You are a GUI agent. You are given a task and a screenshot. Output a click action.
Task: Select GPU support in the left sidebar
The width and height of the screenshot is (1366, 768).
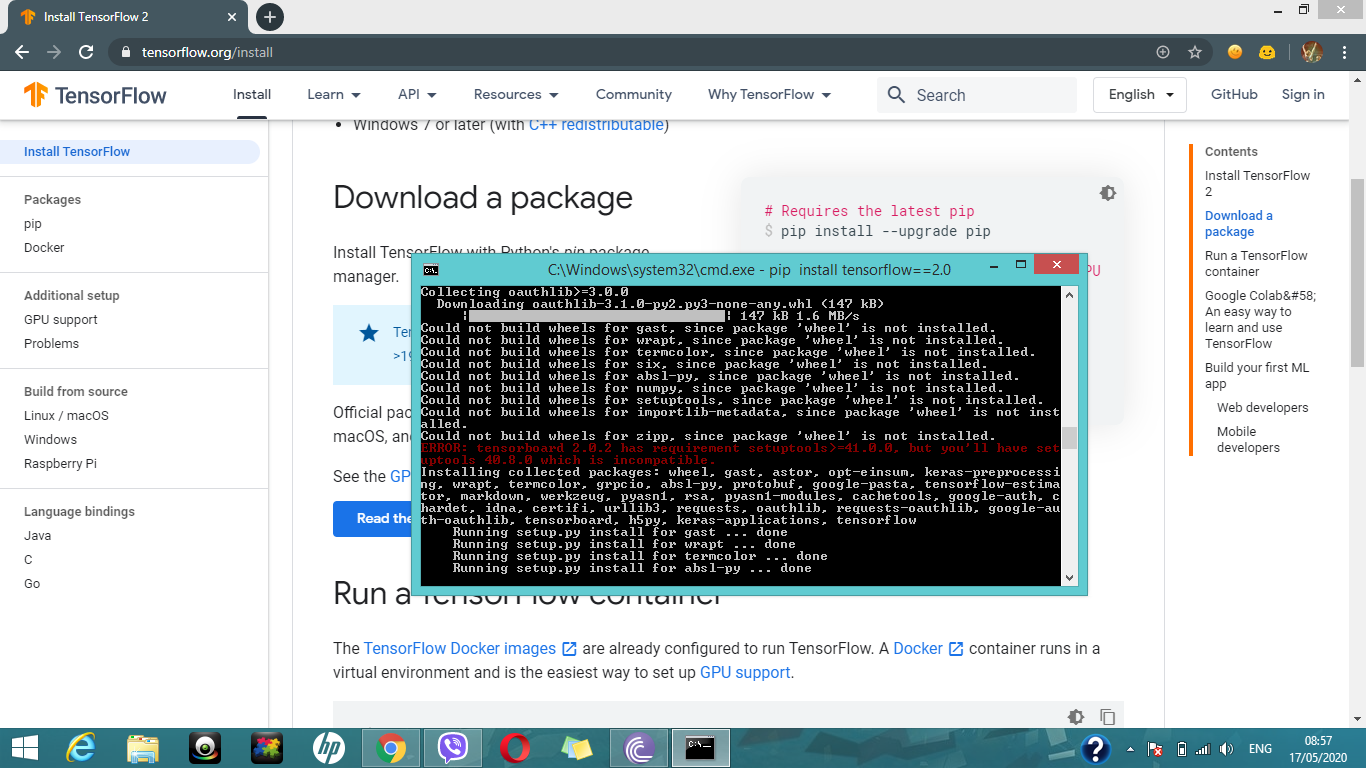(x=61, y=320)
